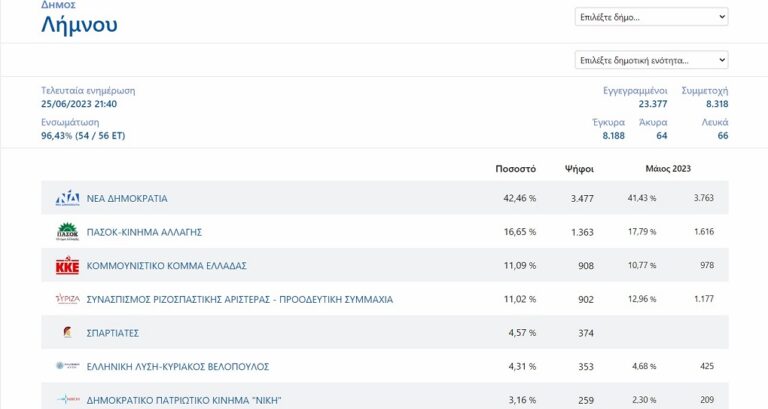
Task: Click the 902 votes for ΣΥΡΙΖΑ
Action: (x=586, y=299)
